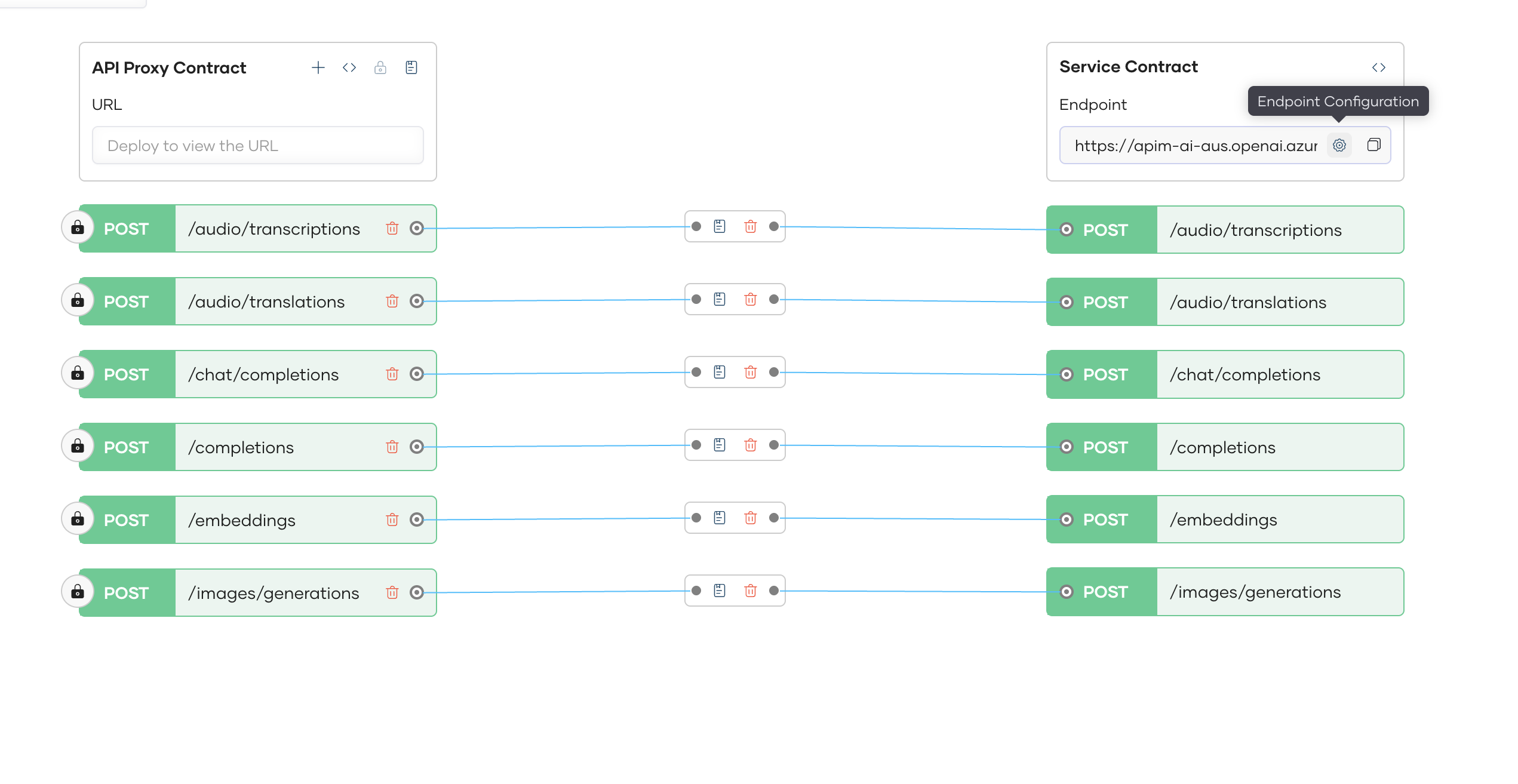Image resolution: width=1518 pixels, height=784 pixels.
Task: Add a new proxy route with the plus icon
Action: click(x=318, y=67)
